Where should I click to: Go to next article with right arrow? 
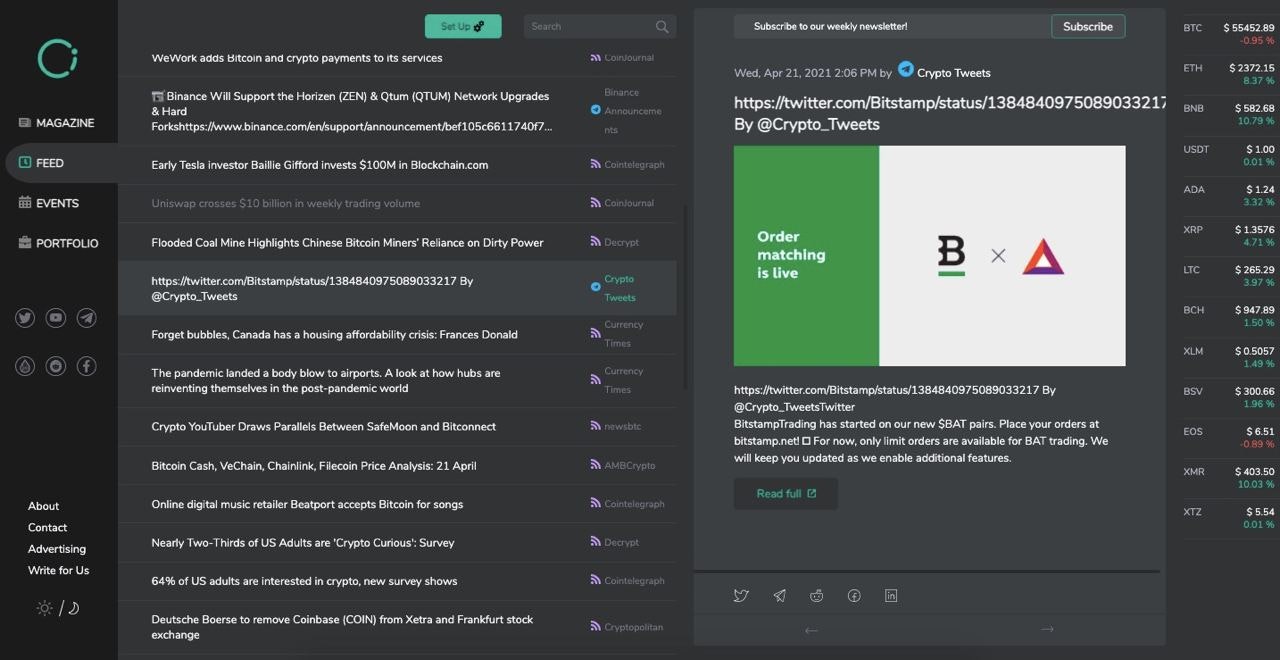pyautogui.click(x=1047, y=629)
